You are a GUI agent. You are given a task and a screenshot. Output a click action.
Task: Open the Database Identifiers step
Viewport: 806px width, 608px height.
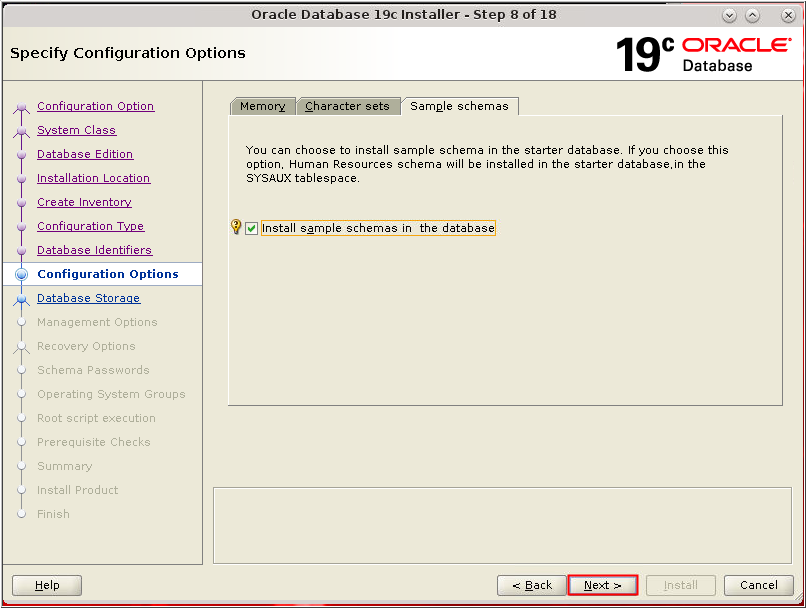[x=94, y=250]
